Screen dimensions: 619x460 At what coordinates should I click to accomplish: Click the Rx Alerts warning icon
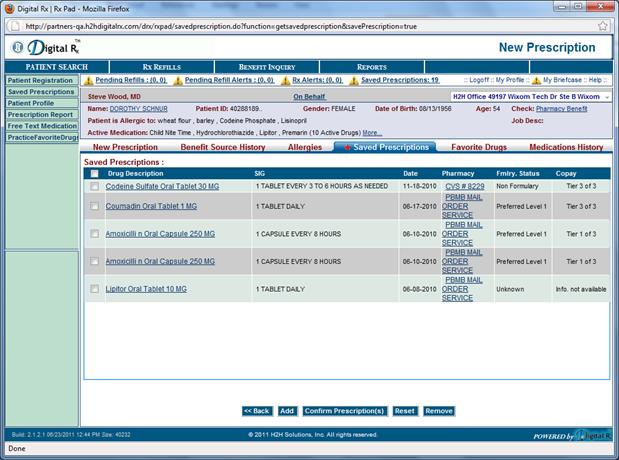click(285, 79)
